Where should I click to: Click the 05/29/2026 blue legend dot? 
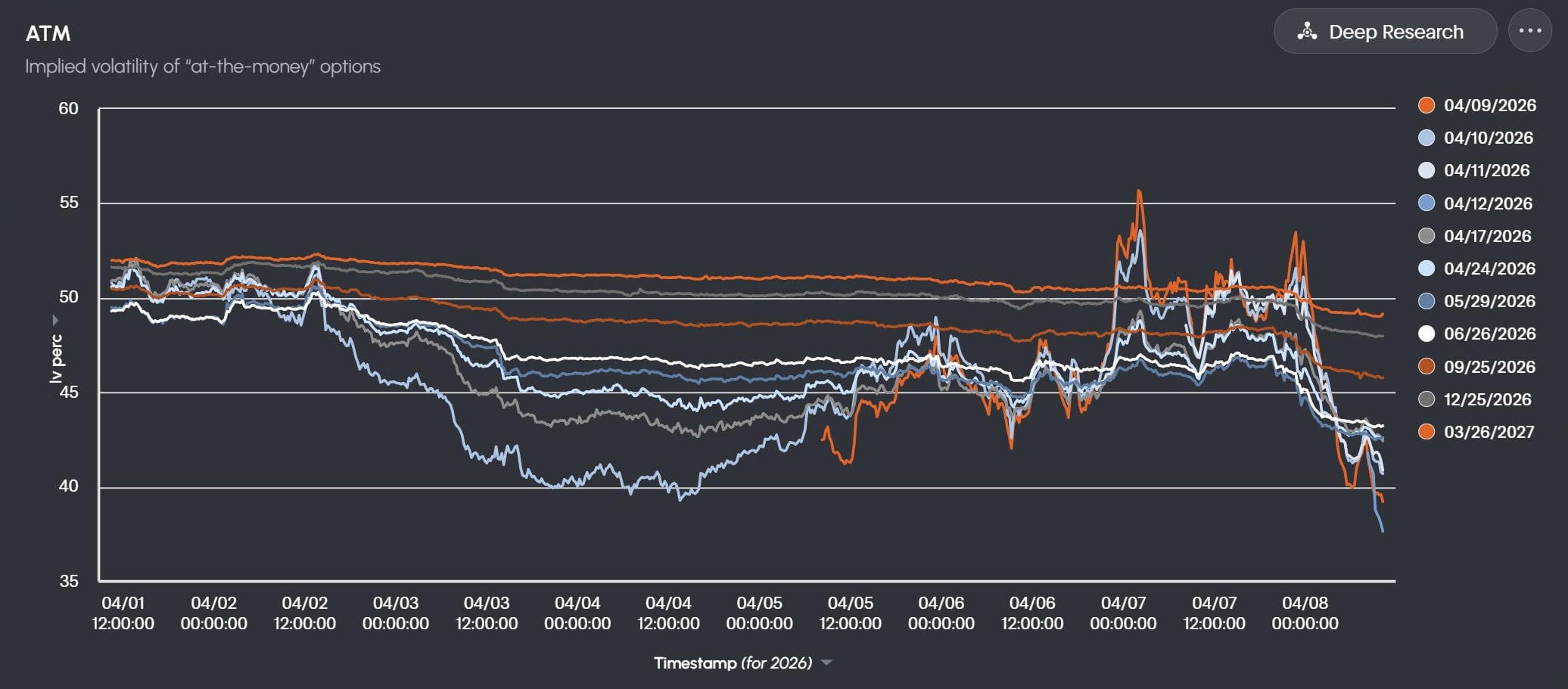pos(1426,301)
